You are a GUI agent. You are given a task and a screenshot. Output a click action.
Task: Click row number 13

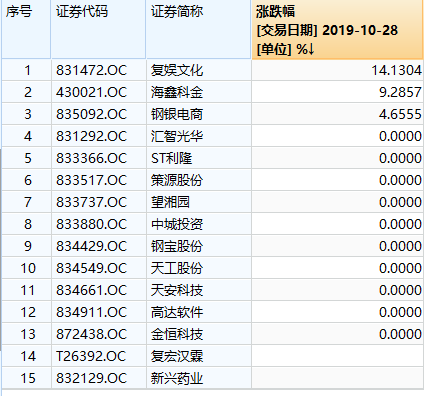pyautogui.click(x=28, y=334)
